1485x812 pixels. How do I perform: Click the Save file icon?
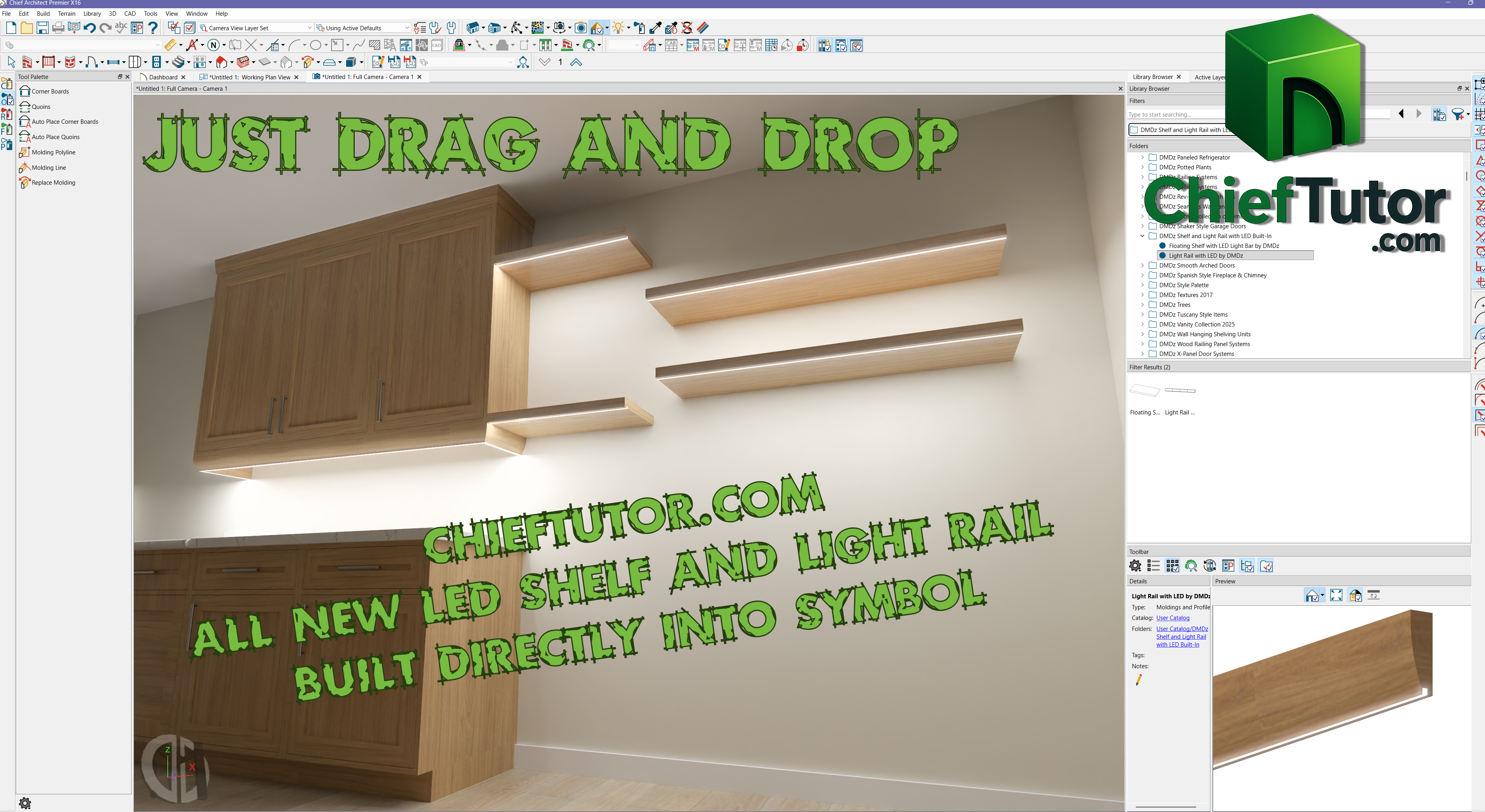[x=42, y=27]
